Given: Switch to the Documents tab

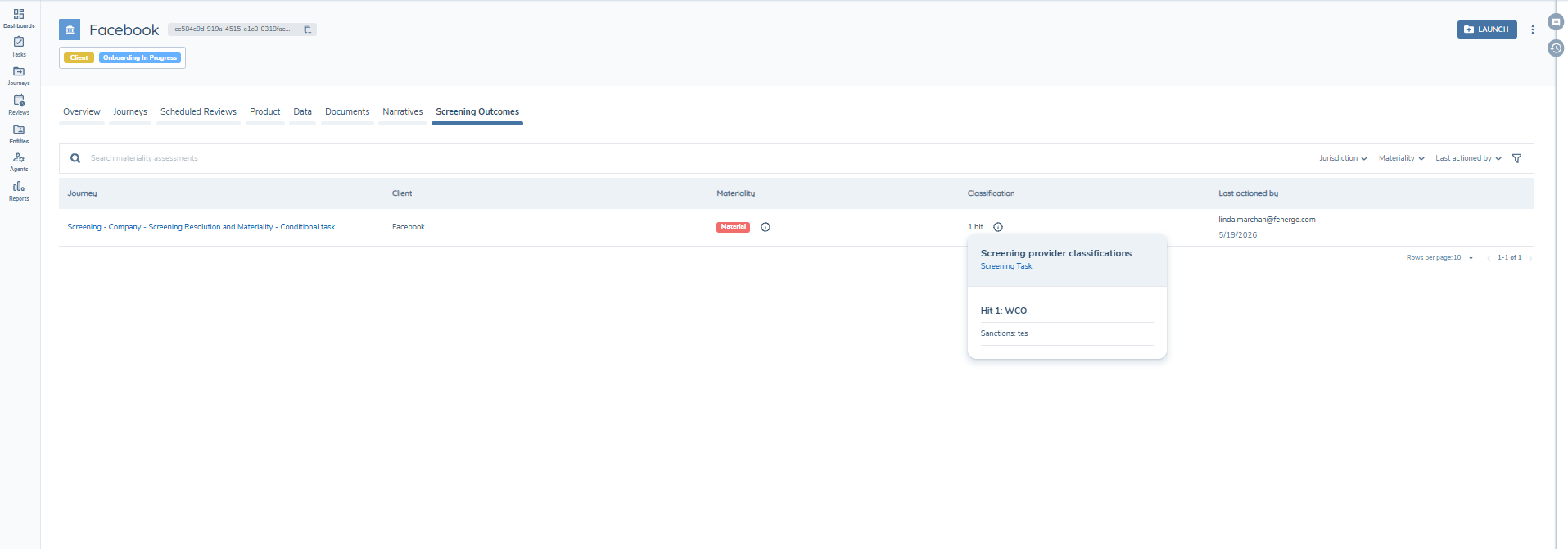Looking at the screenshot, I should (347, 112).
